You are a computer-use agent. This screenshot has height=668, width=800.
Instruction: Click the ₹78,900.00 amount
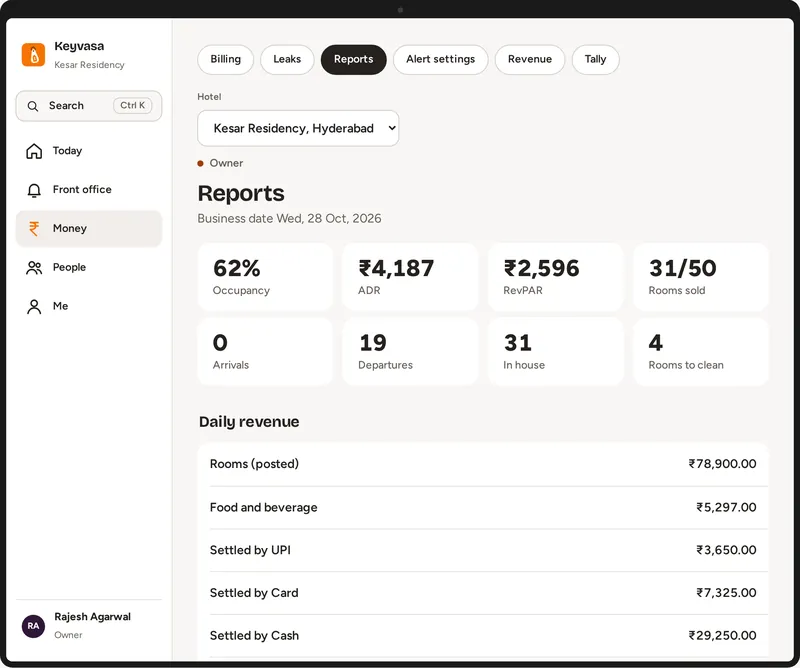722,464
